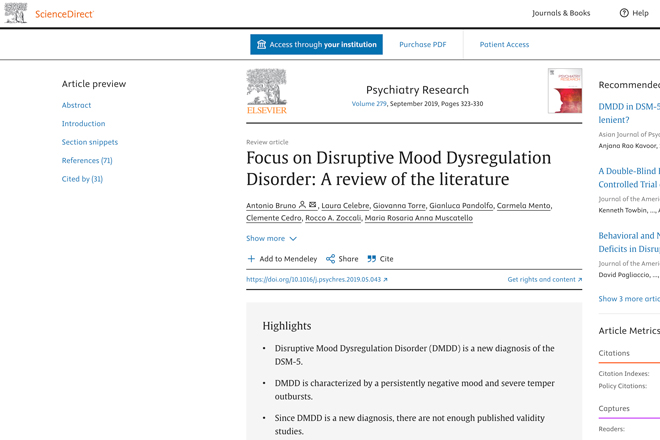The height and width of the screenshot is (440, 660).
Task: Click the Highlights heading
Action: point(287,326)
